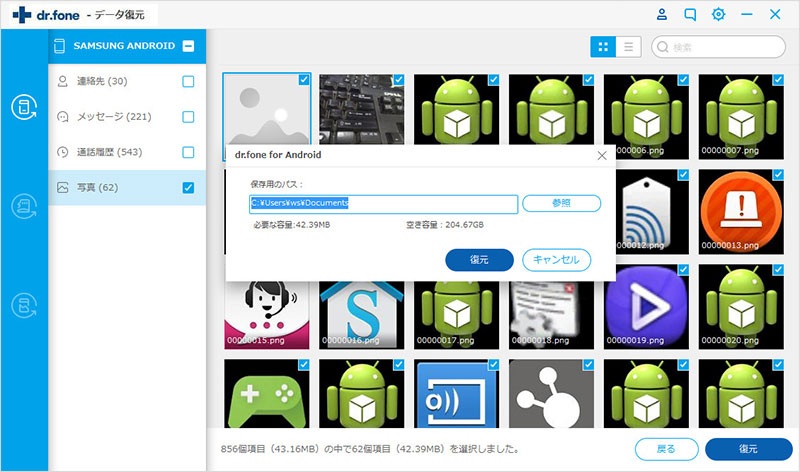Open 通話履歴 (543) category
The height and width of the screenshot is (472, 800).
coord(127,152)
